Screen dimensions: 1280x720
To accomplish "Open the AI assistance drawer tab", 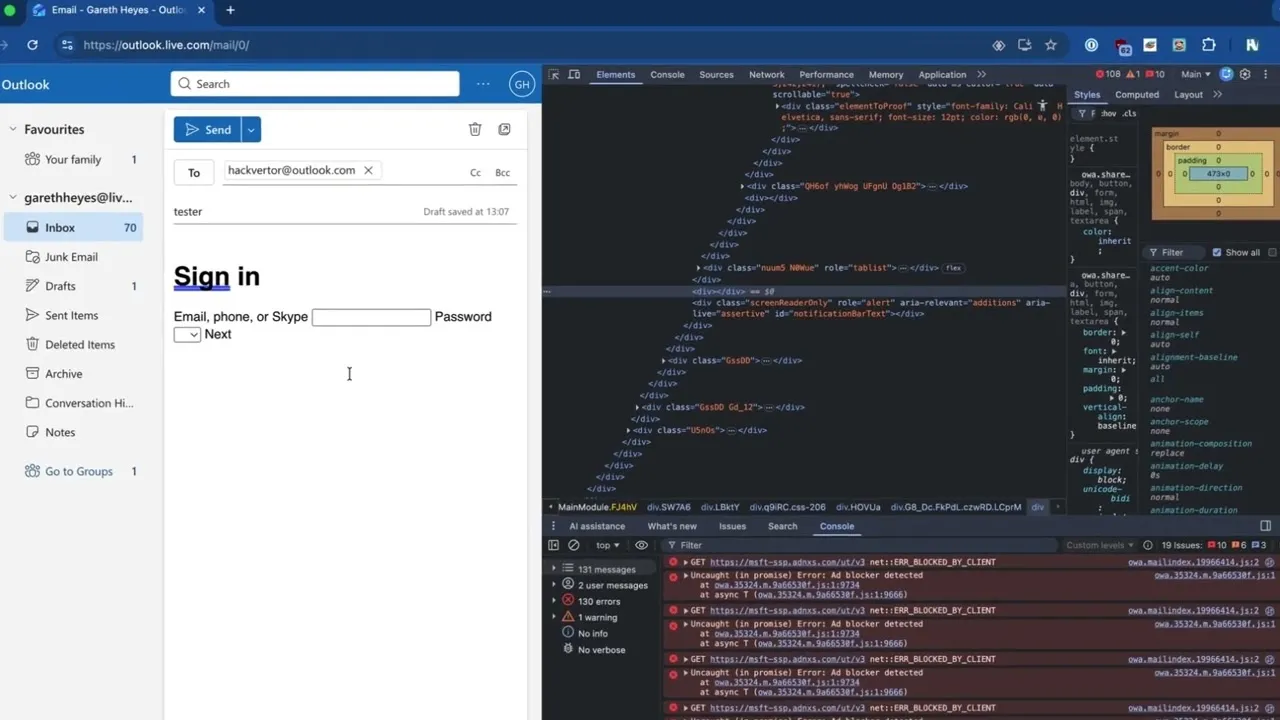I will (597, 526).
